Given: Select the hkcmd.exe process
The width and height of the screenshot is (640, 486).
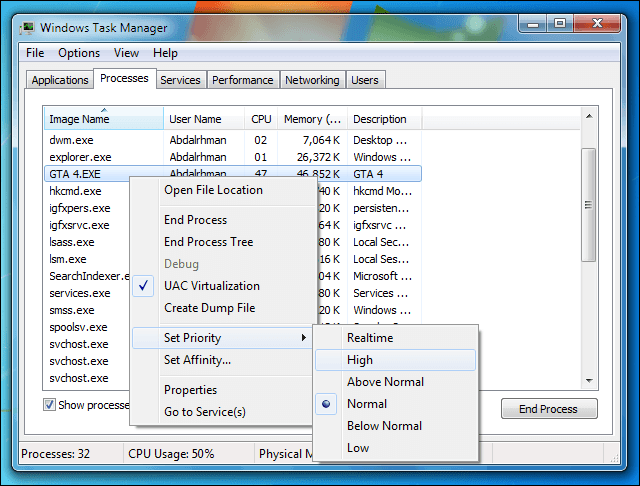Looking at the screenshot, I should 75,191.
